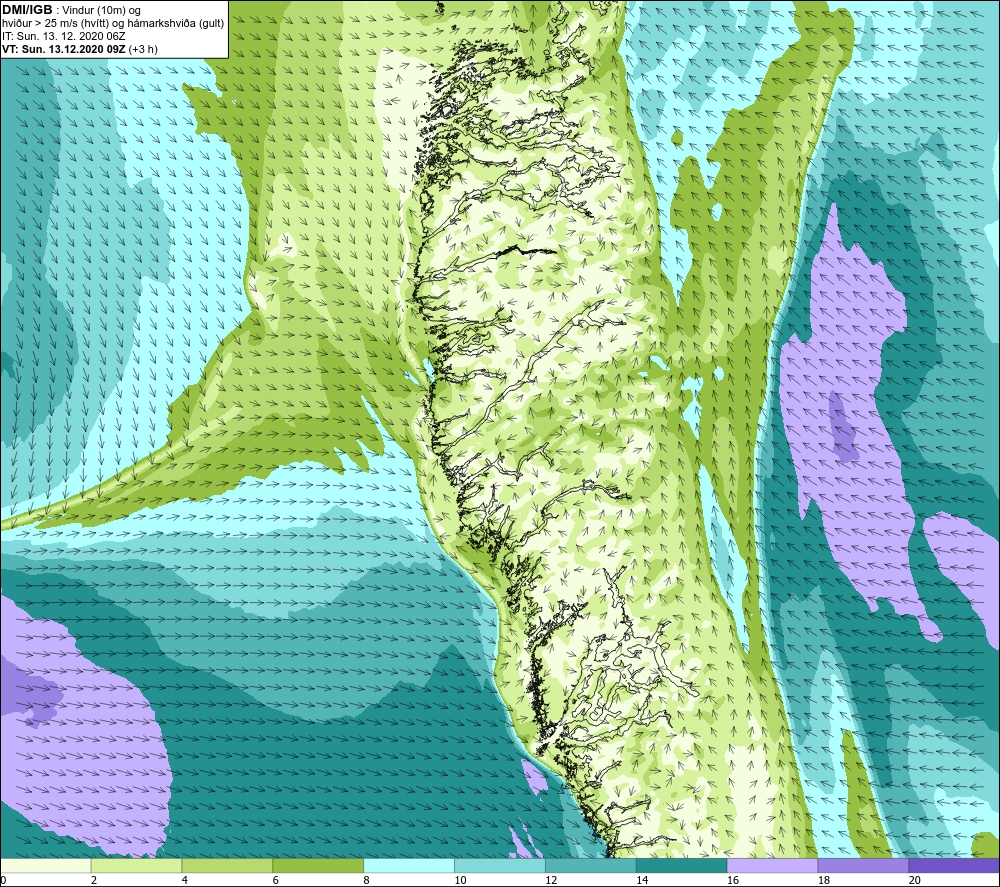Click the legend scale label "6"
Viewport: 1000px width, 887px height.
276,880
